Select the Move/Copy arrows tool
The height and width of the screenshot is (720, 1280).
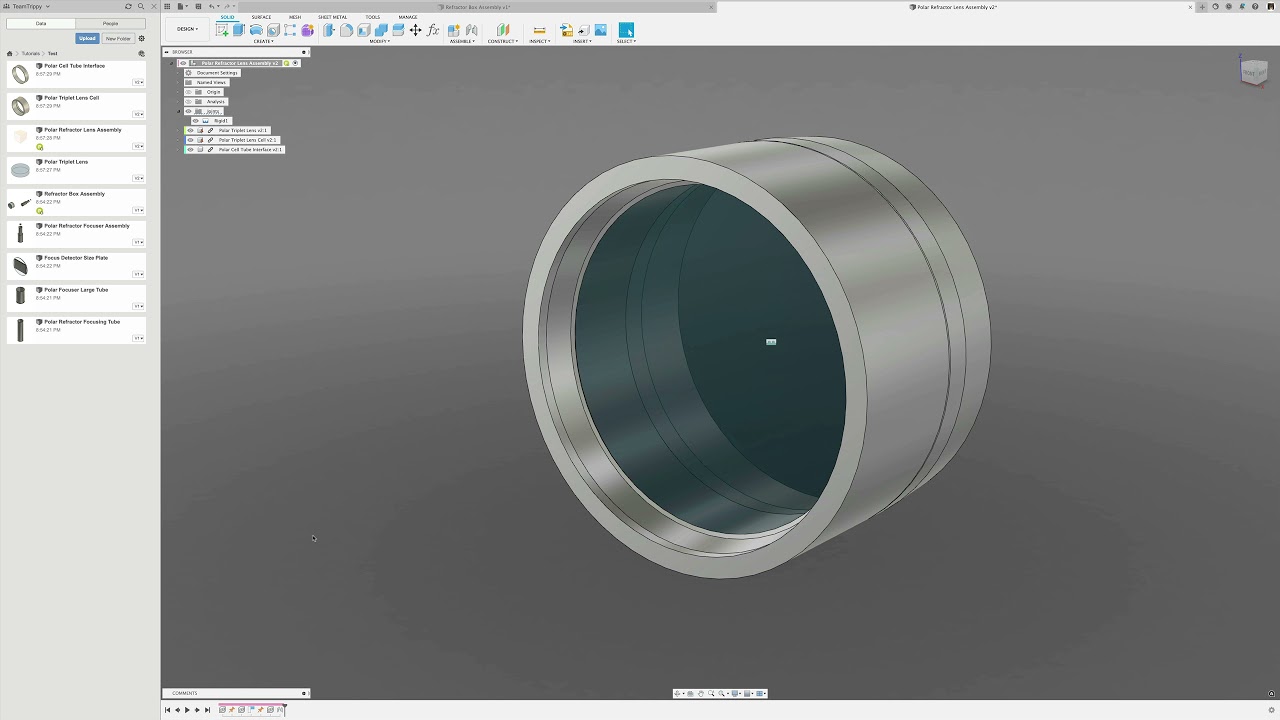tap(415, 30)
